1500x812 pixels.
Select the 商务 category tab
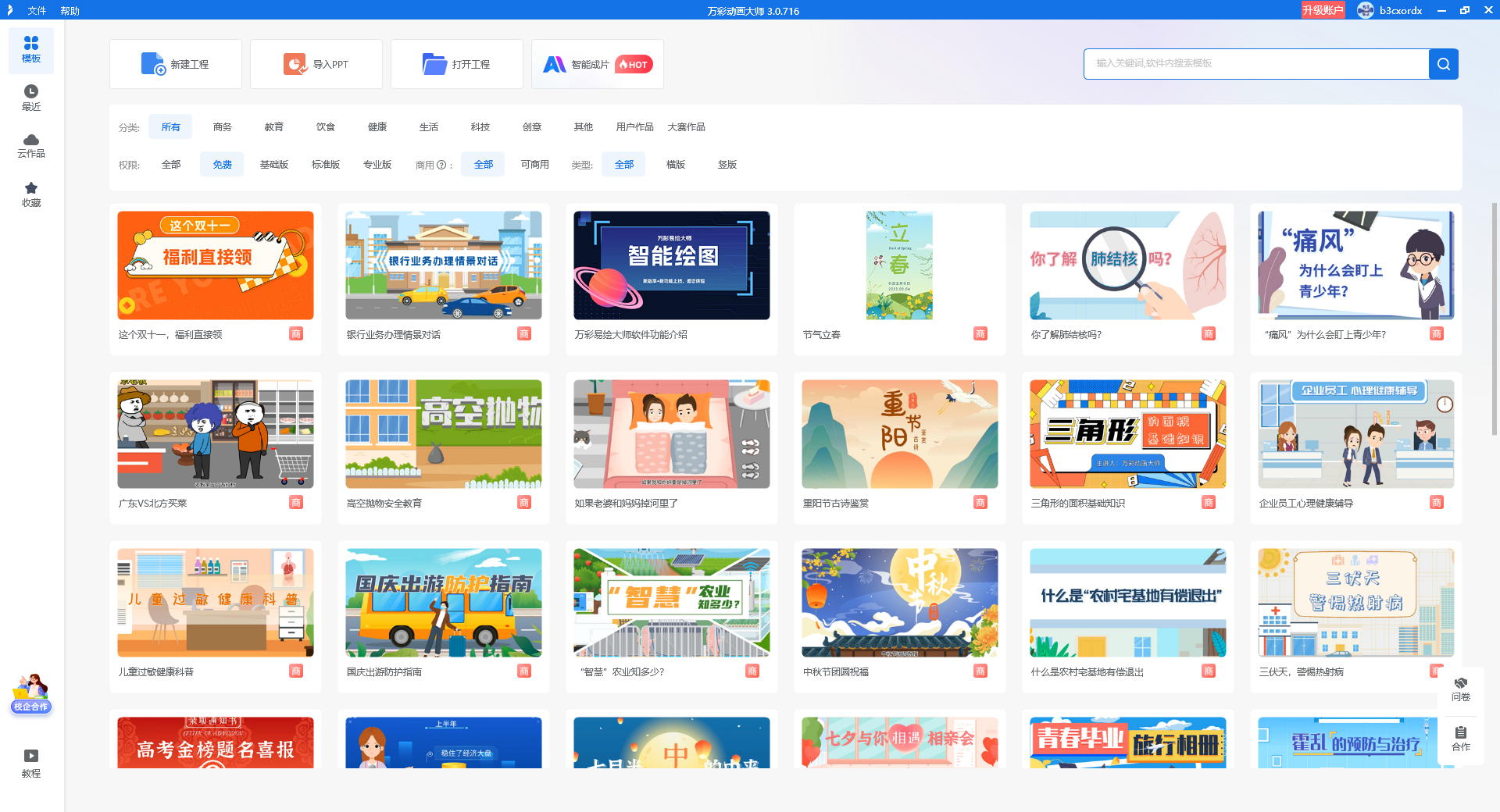pyautogui.click(x=223, y=127)
